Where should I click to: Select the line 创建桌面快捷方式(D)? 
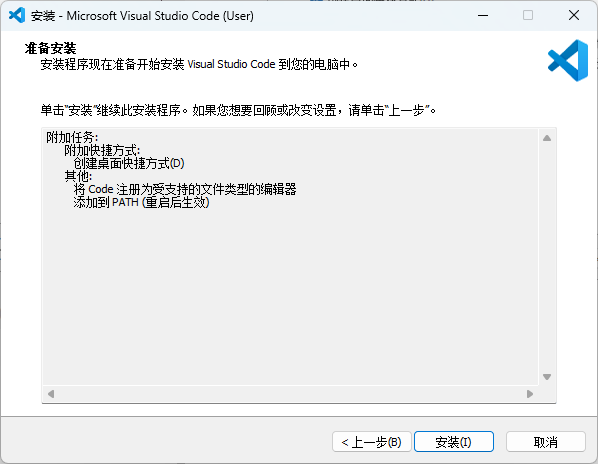[x=129, y=163]
